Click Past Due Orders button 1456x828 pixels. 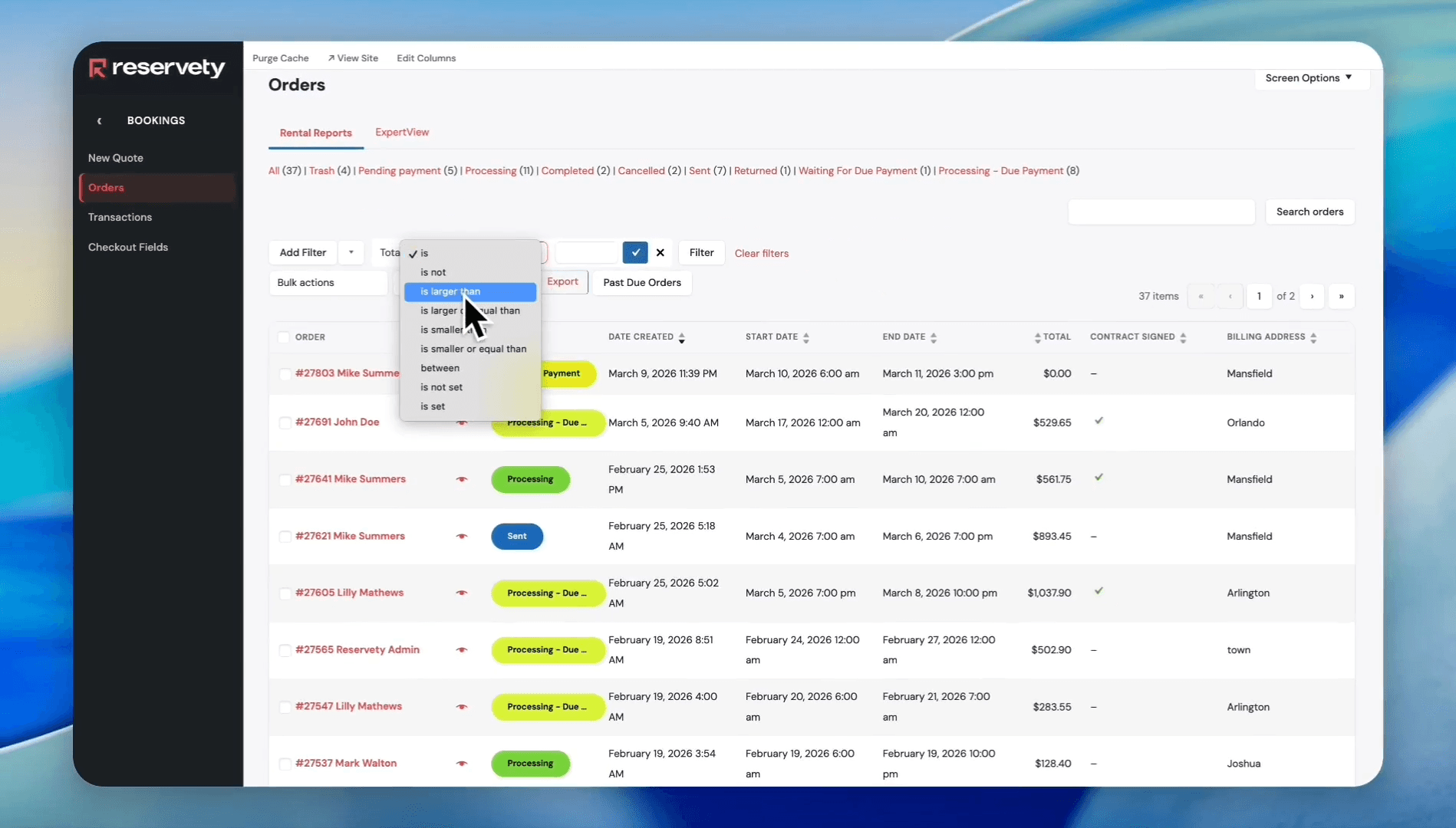point(642,282)
